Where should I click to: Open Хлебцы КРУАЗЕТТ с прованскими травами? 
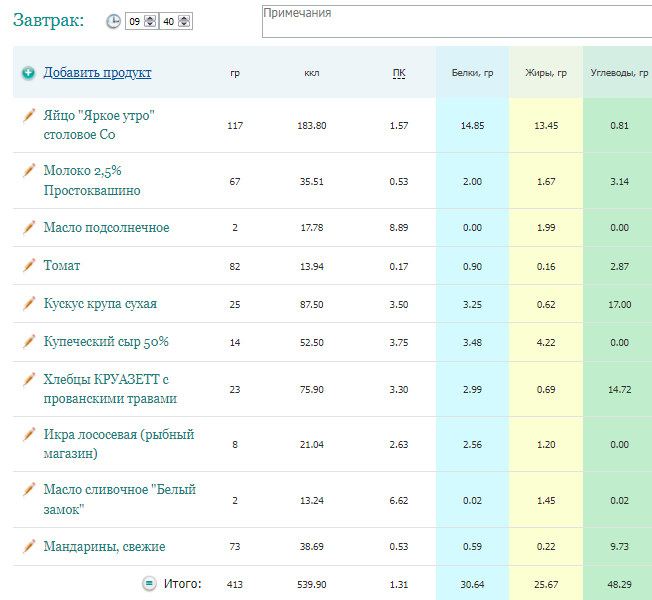[x=110, y=389]
